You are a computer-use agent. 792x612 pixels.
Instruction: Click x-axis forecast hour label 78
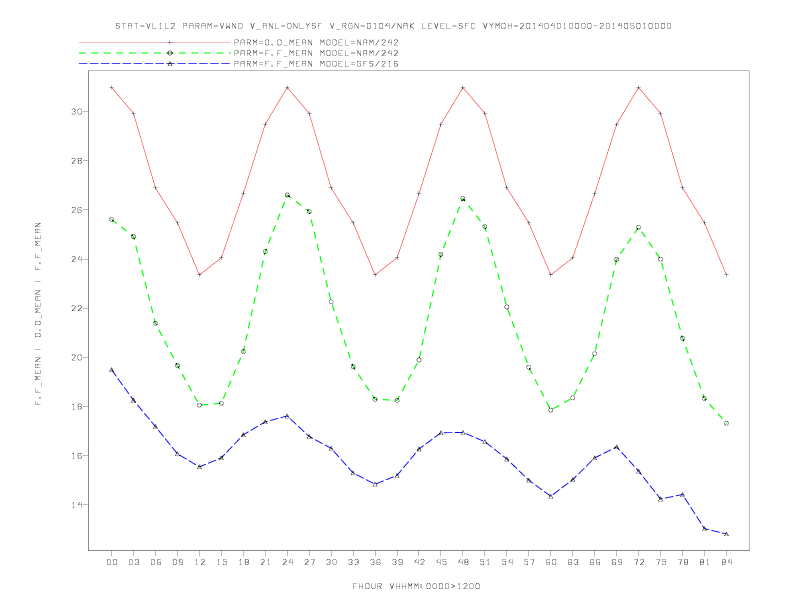click(x=682, y=562)
